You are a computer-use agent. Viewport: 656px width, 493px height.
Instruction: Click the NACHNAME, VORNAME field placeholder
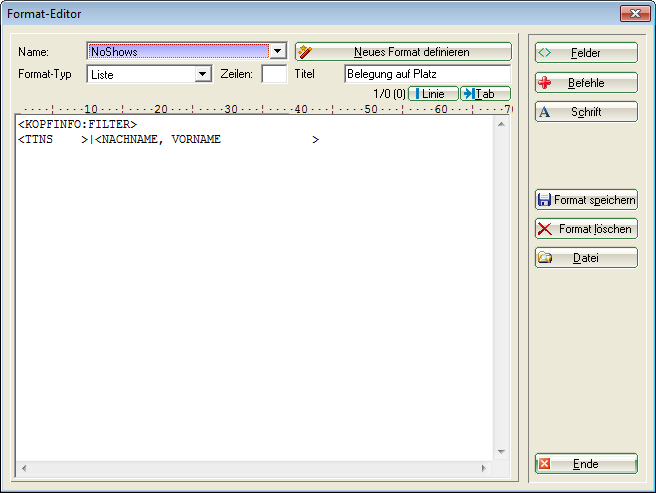pos(160,140)
